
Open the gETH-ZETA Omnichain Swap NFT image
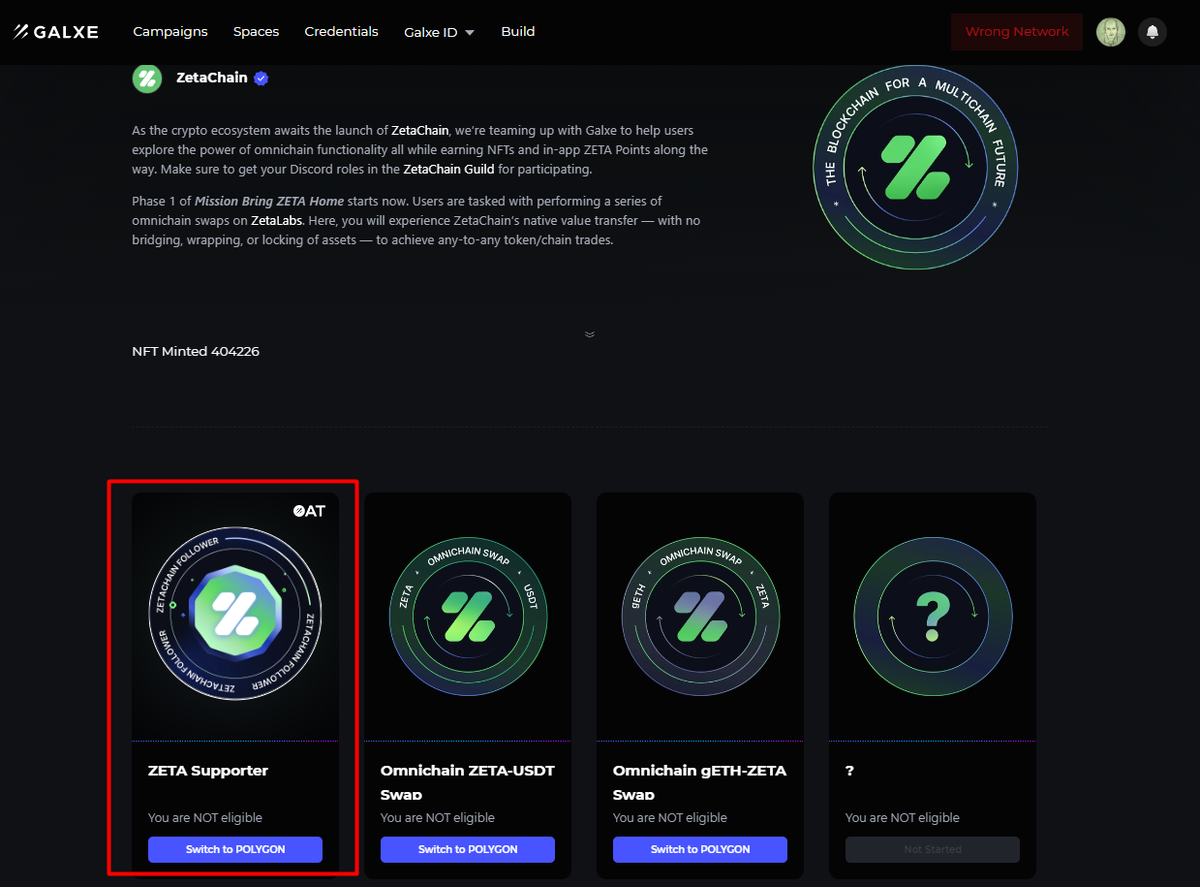click(700, 616)
